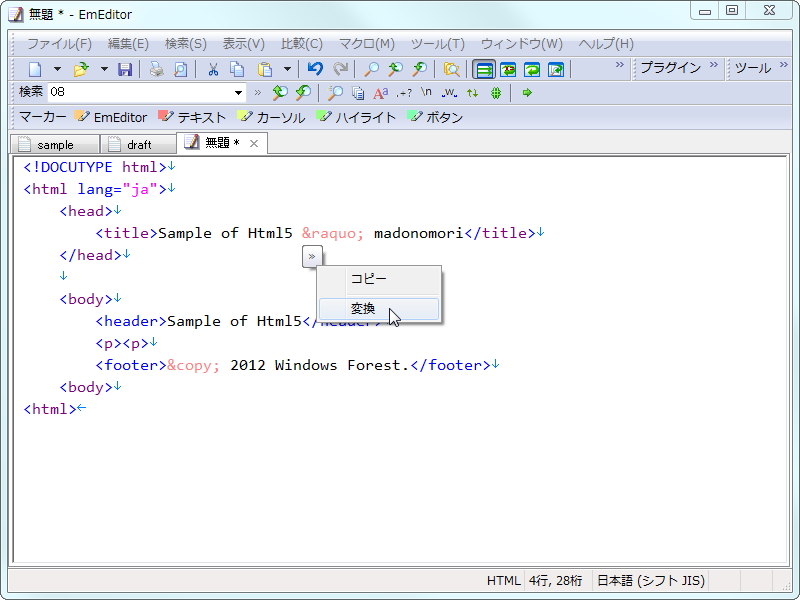Click the small » popup button in editor
This screenshot has height=600, width=800.
[312, 257]
